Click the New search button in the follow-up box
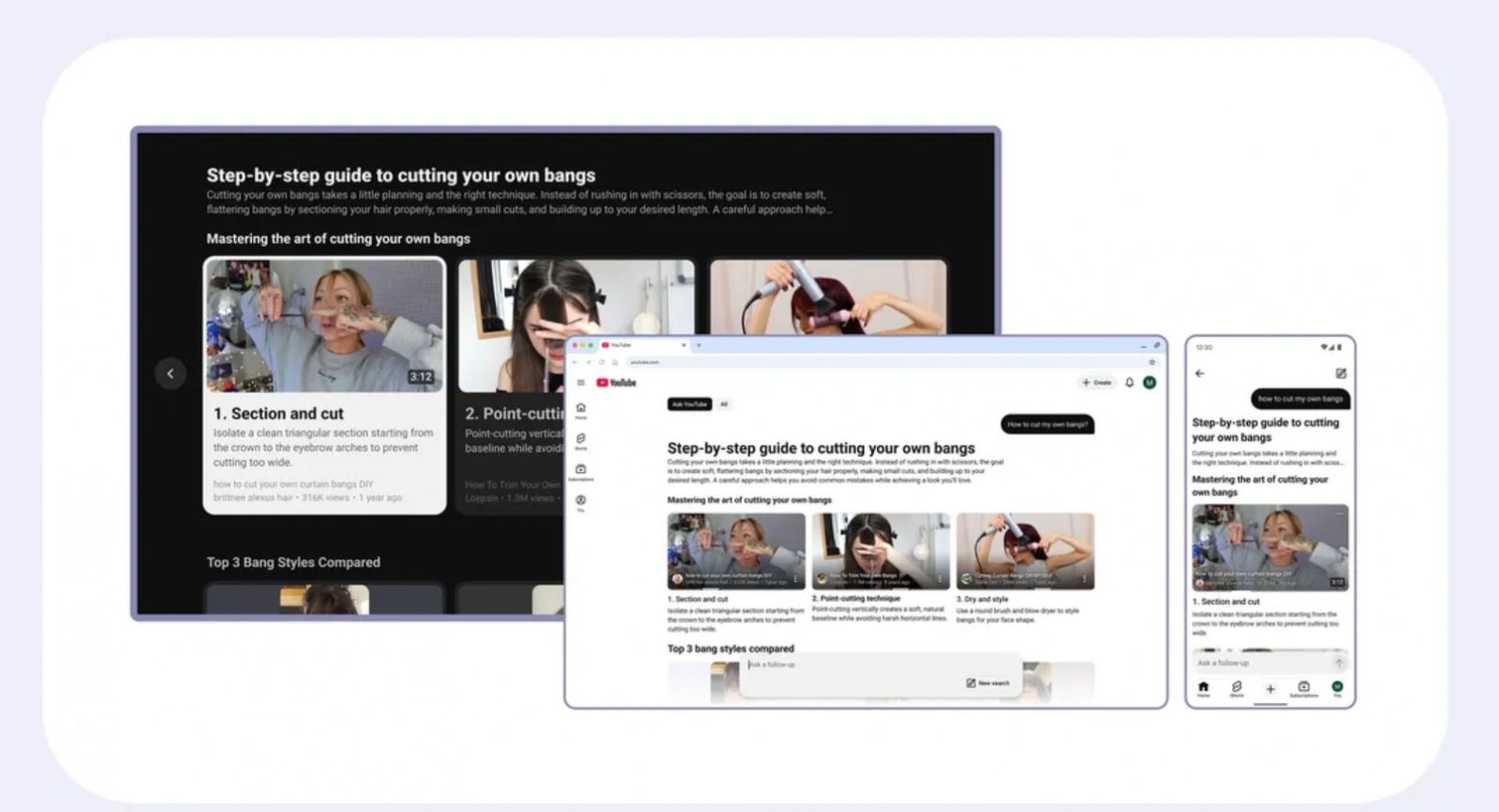Viewport: 1499px width, 812px height. (x=988, y=684)
